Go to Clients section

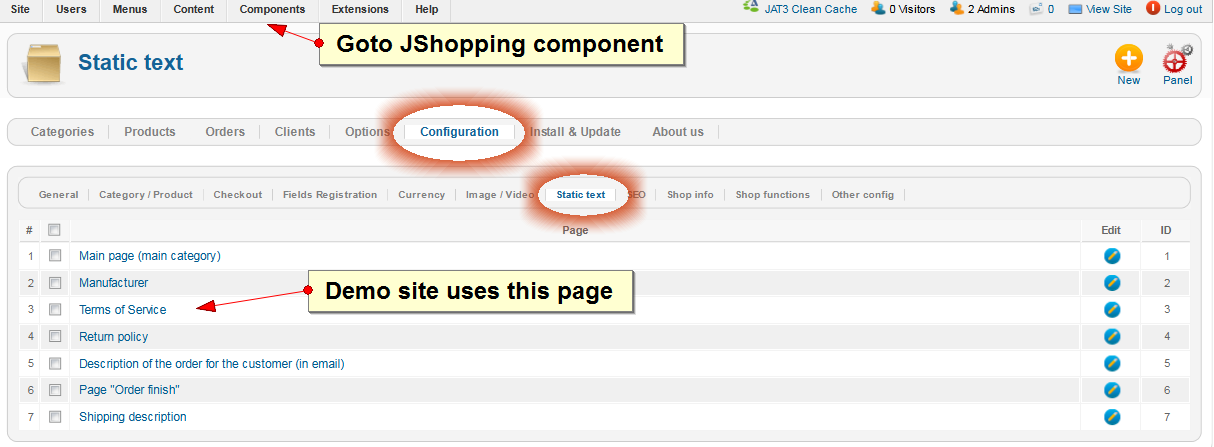[x=295, y=132]
